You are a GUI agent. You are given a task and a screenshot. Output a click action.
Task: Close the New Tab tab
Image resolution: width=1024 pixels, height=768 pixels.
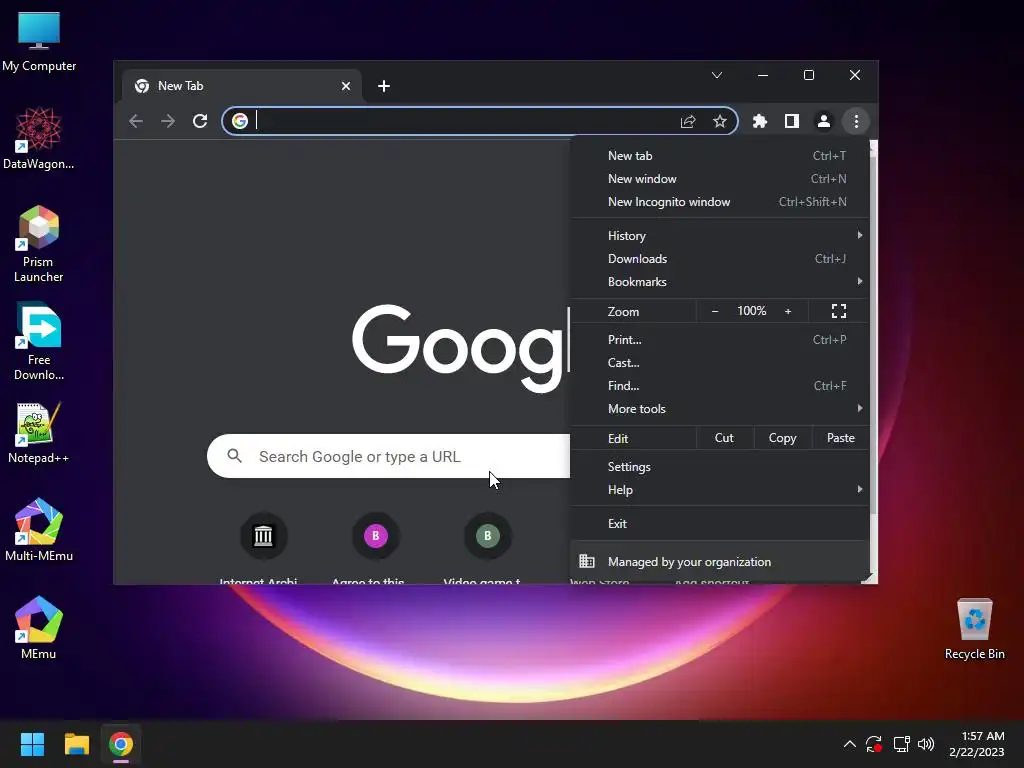(x=346, y=86)
